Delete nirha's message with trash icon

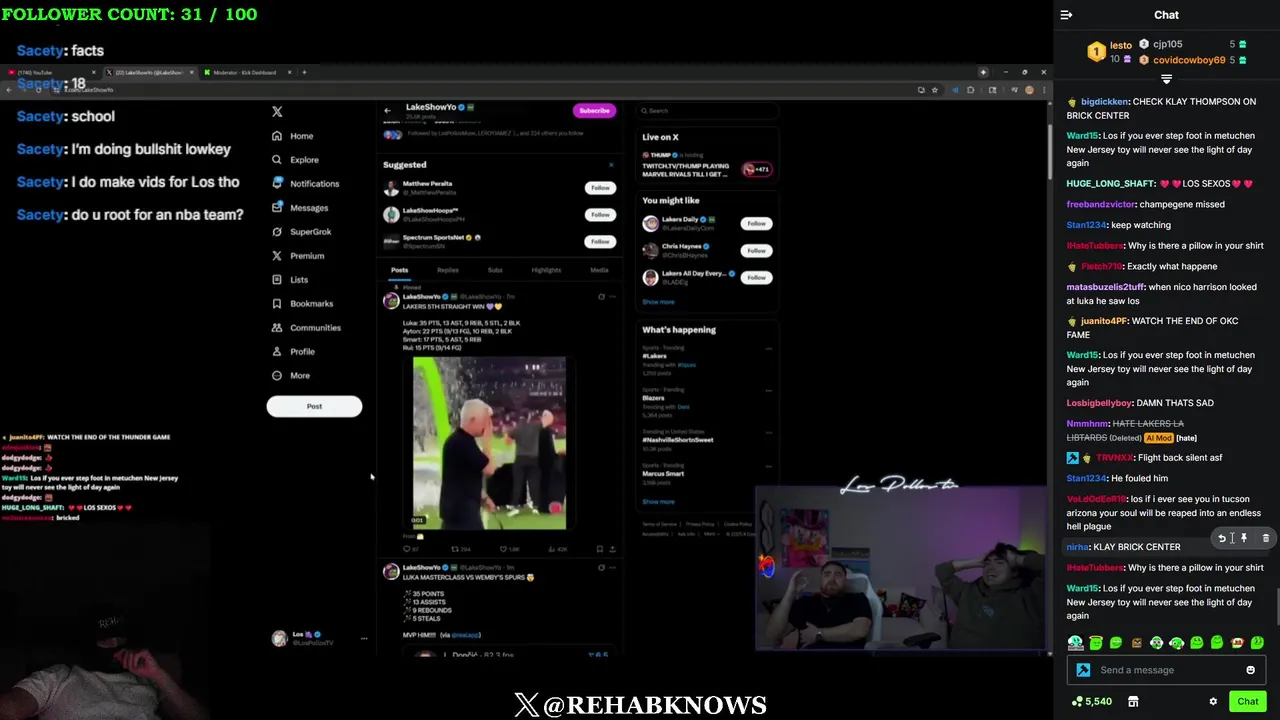tap(1265, 538)
